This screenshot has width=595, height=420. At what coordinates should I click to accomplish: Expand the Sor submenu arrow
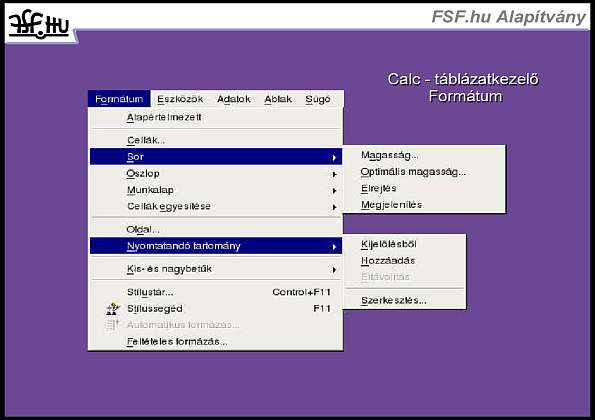tap(334, 157)
